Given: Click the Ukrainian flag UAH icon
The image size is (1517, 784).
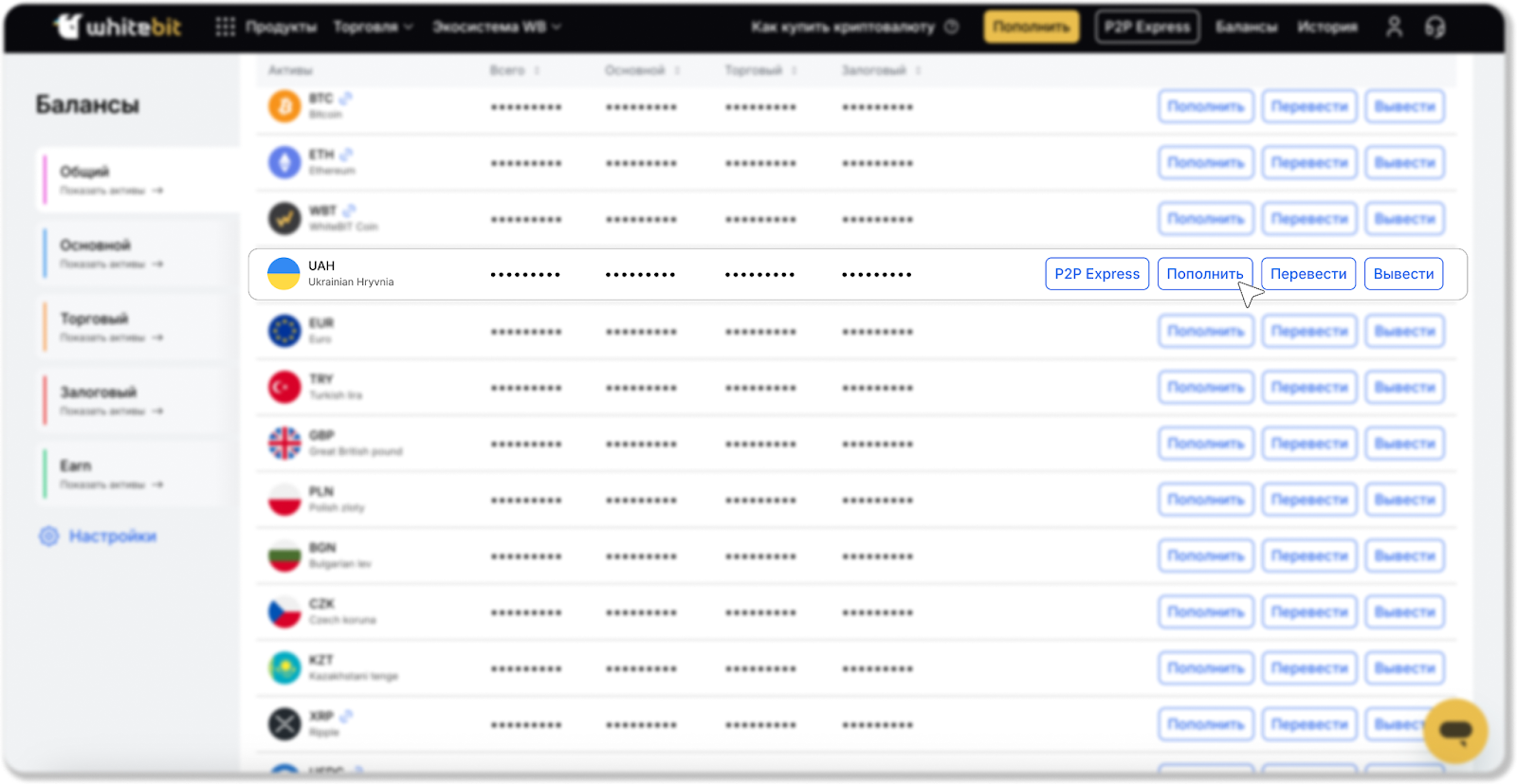Looking at the screenshot, I should 283,274.
